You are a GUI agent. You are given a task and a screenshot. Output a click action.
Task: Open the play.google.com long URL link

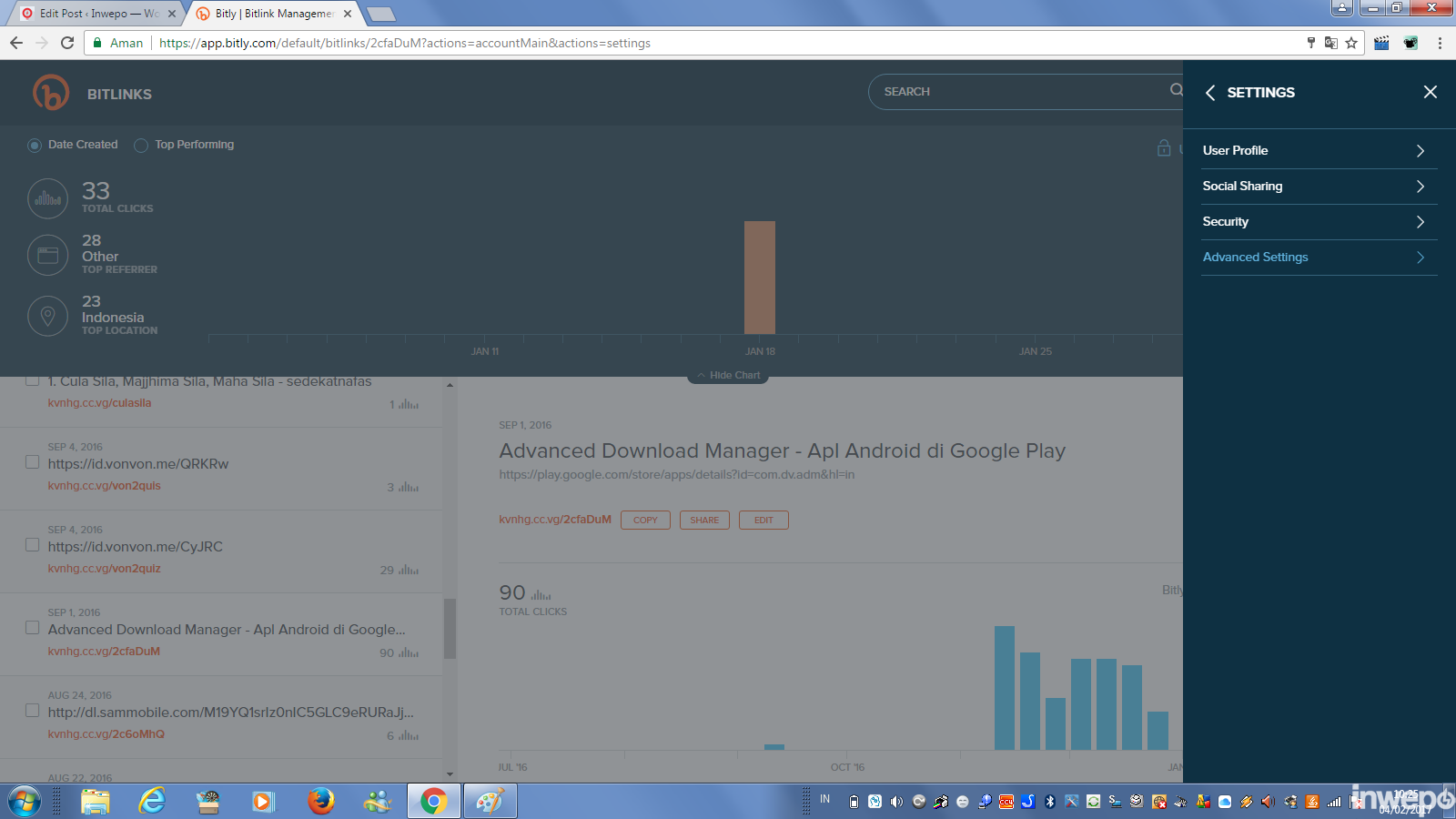point(676,474)
